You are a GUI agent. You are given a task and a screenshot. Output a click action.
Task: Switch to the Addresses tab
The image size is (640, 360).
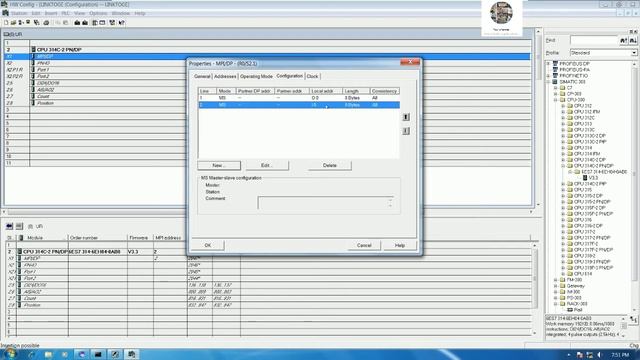(x=225, y=76)
